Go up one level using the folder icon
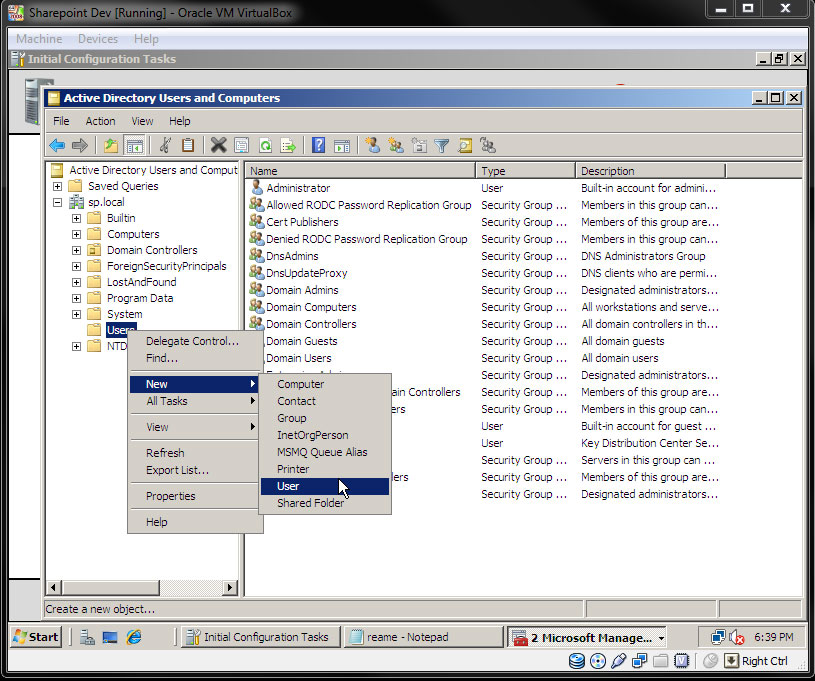 pyautogui.click(x=111, y=146)
